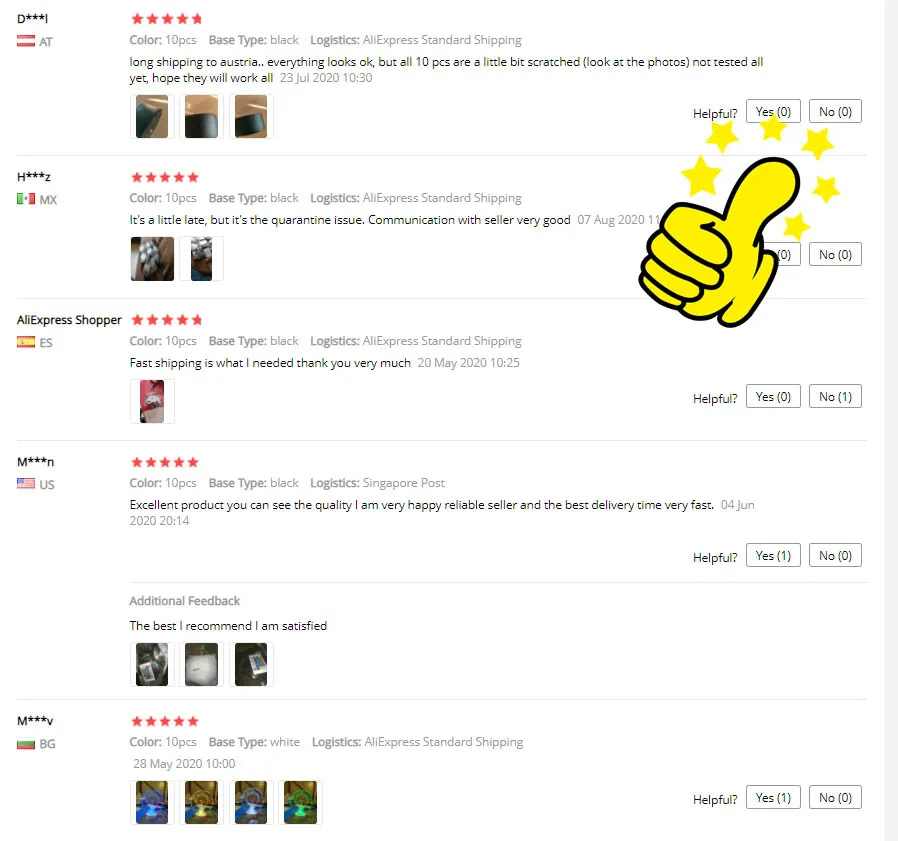This screenshot has width=898, height=841.
Task: Click the five-star rating of D***l's review
Action: (166, 19)
